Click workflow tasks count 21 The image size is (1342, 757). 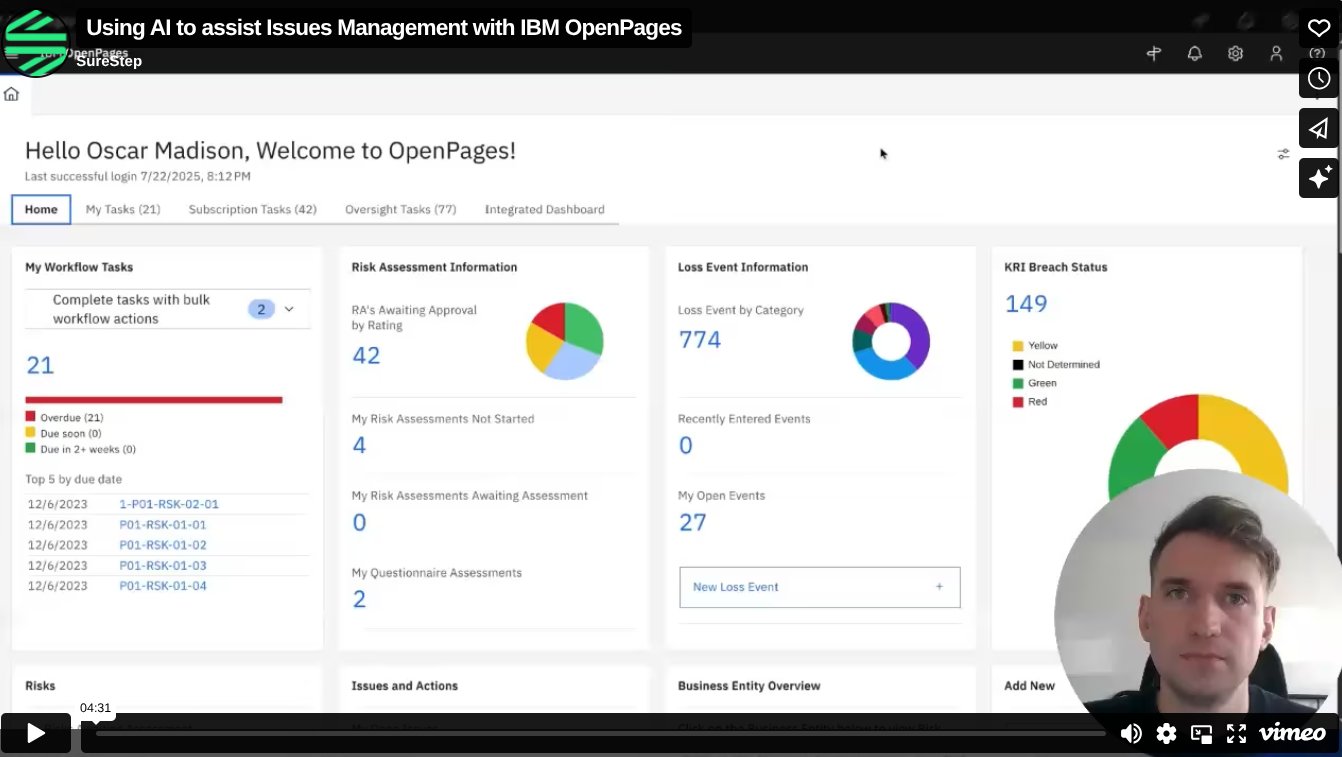(40, 365)
